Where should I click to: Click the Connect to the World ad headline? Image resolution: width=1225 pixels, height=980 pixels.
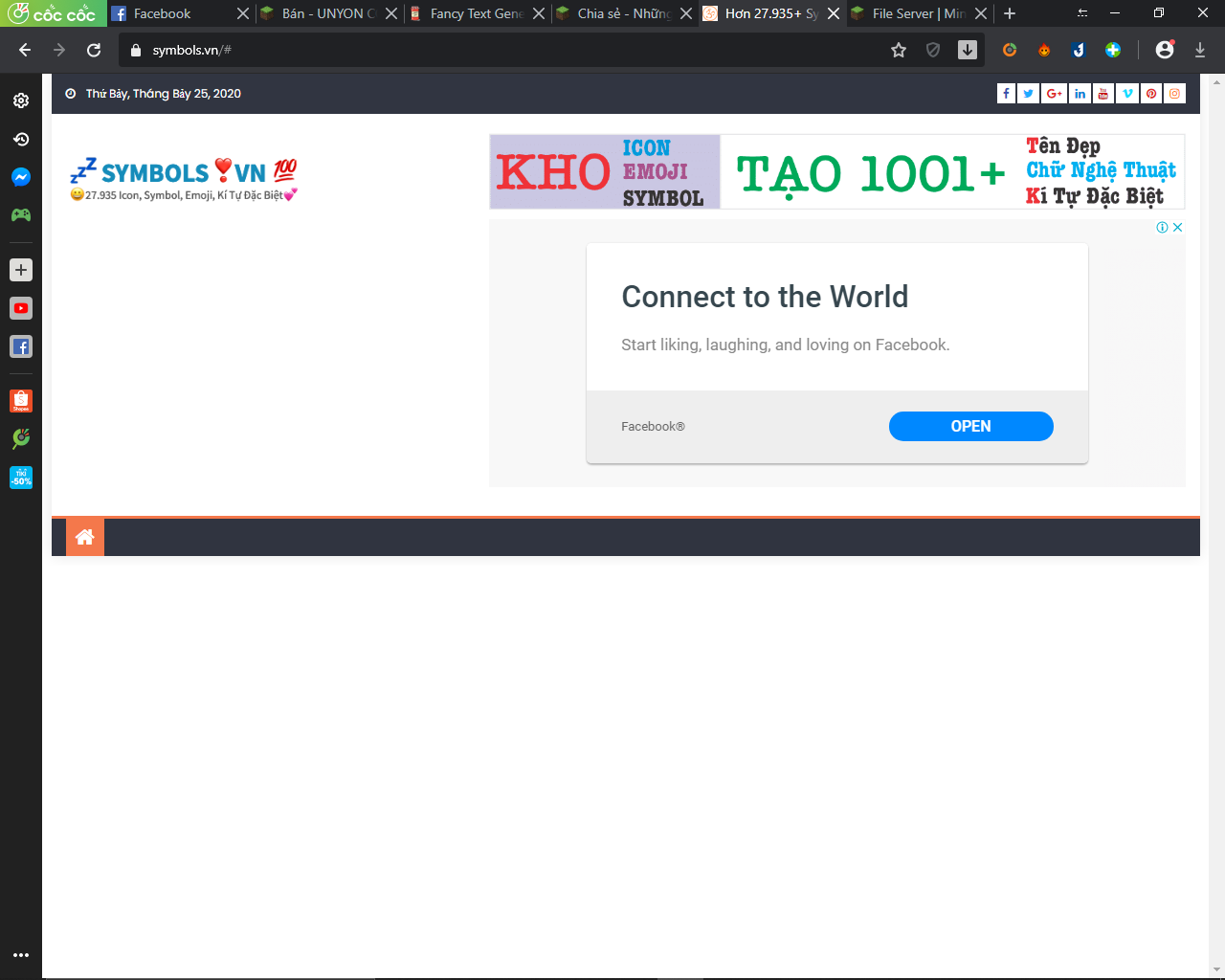(765, 297)
